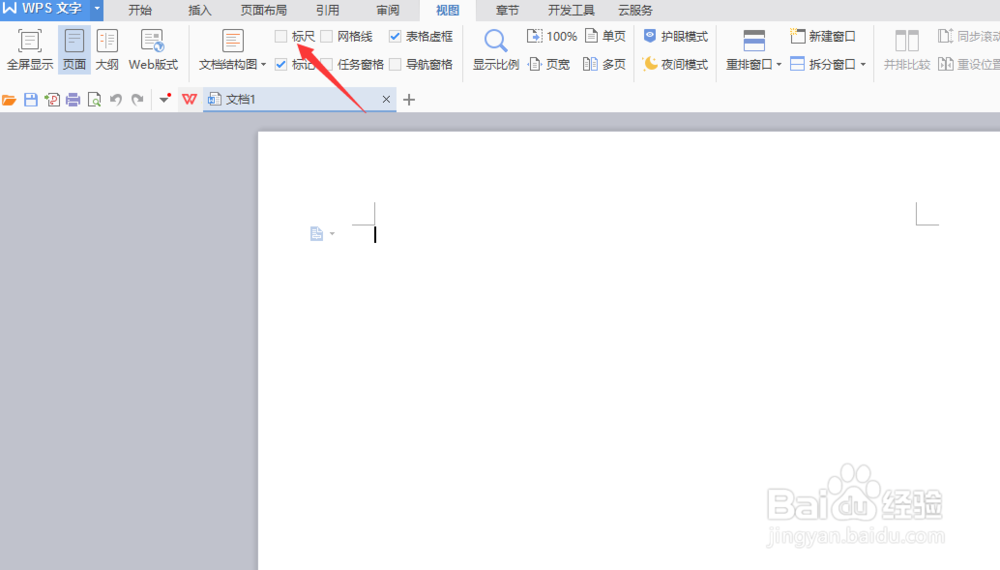1000x570 pixels.
Task: Click the Save disk icon
Action: (x=31, y=99)
